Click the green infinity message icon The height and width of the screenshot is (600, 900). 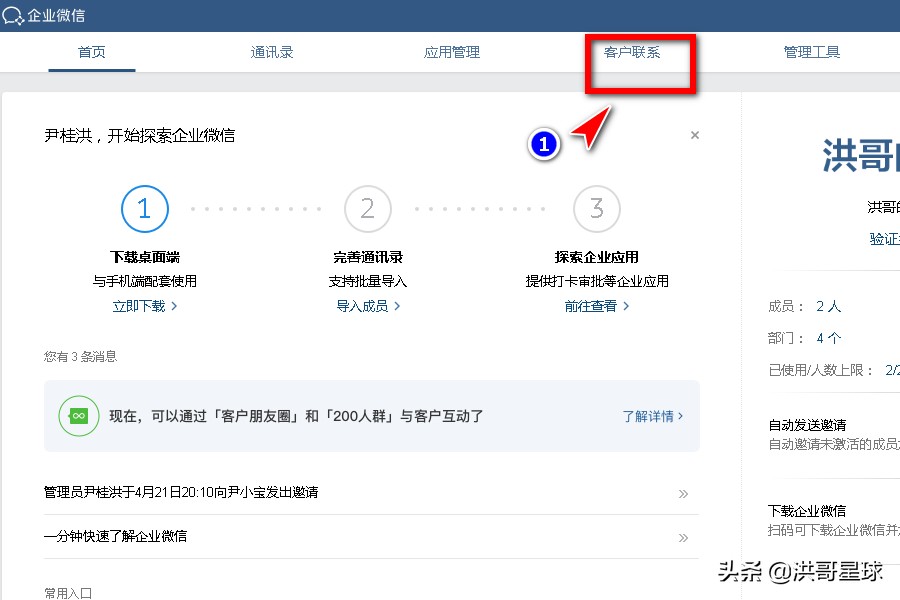[x=79, y=415]
